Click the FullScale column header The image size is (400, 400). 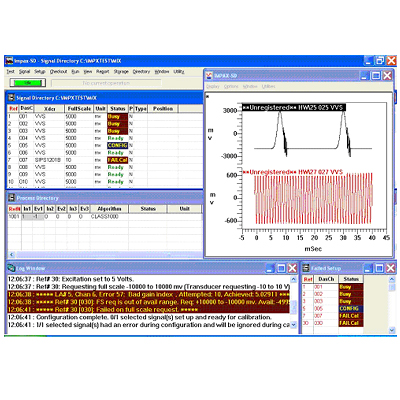(79, 109)
